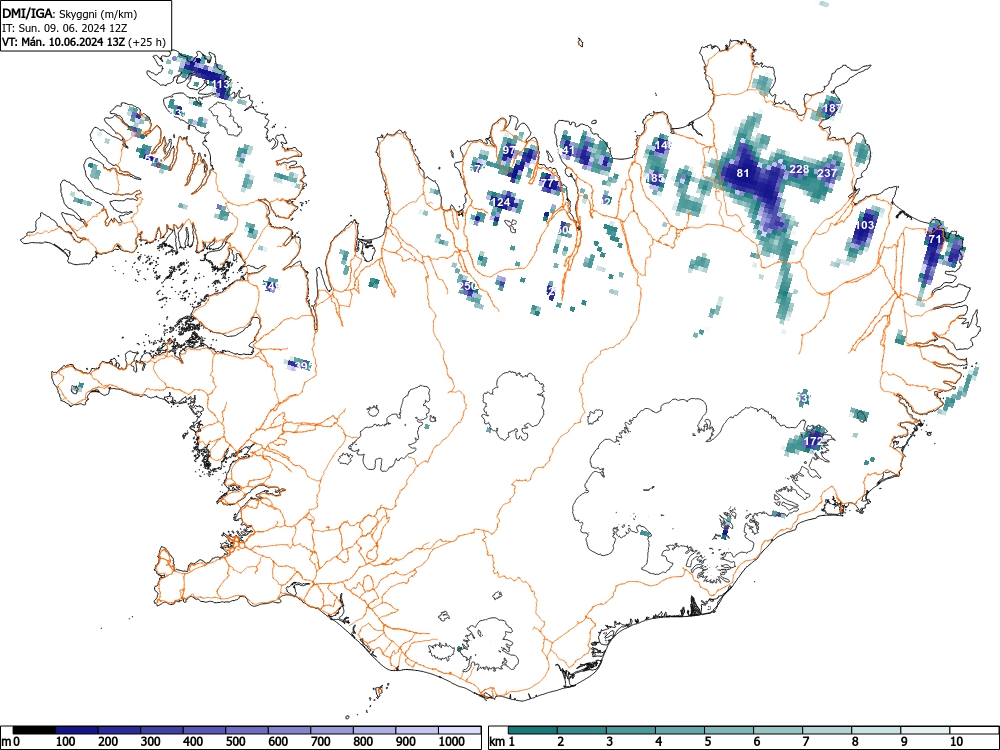Select the visibility value 228 on the map
The width and height of the screenshot is (1000, 750).
[799, 169]
